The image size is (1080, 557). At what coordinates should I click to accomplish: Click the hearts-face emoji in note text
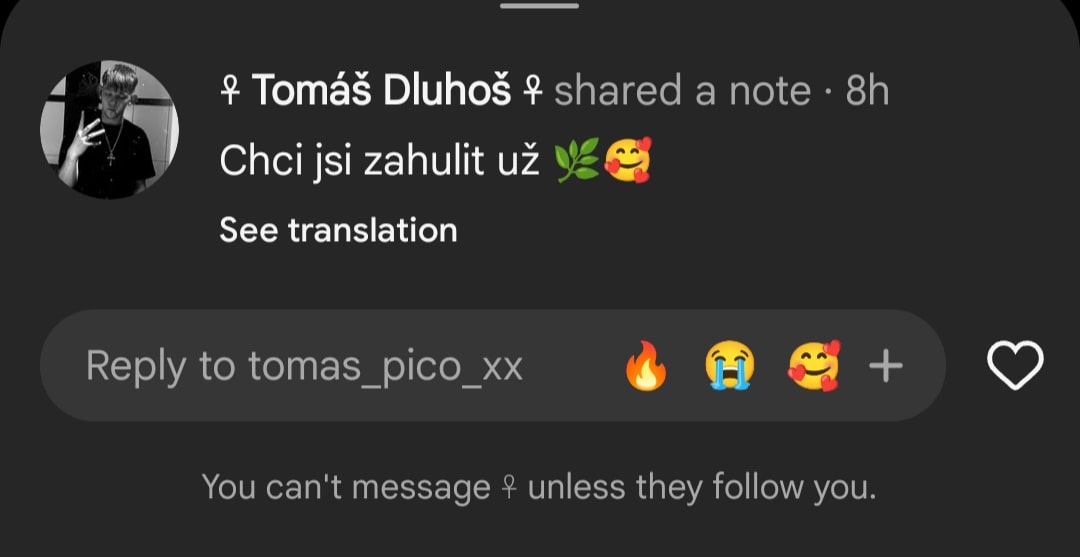coord(627,160)
